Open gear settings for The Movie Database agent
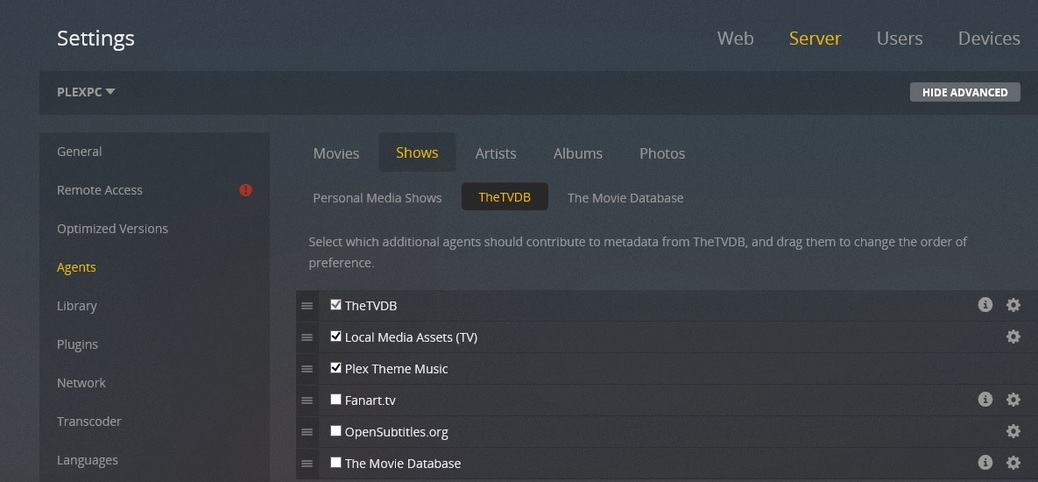Viewport: 1038px width, 482px height. [x=1013, y=463]
